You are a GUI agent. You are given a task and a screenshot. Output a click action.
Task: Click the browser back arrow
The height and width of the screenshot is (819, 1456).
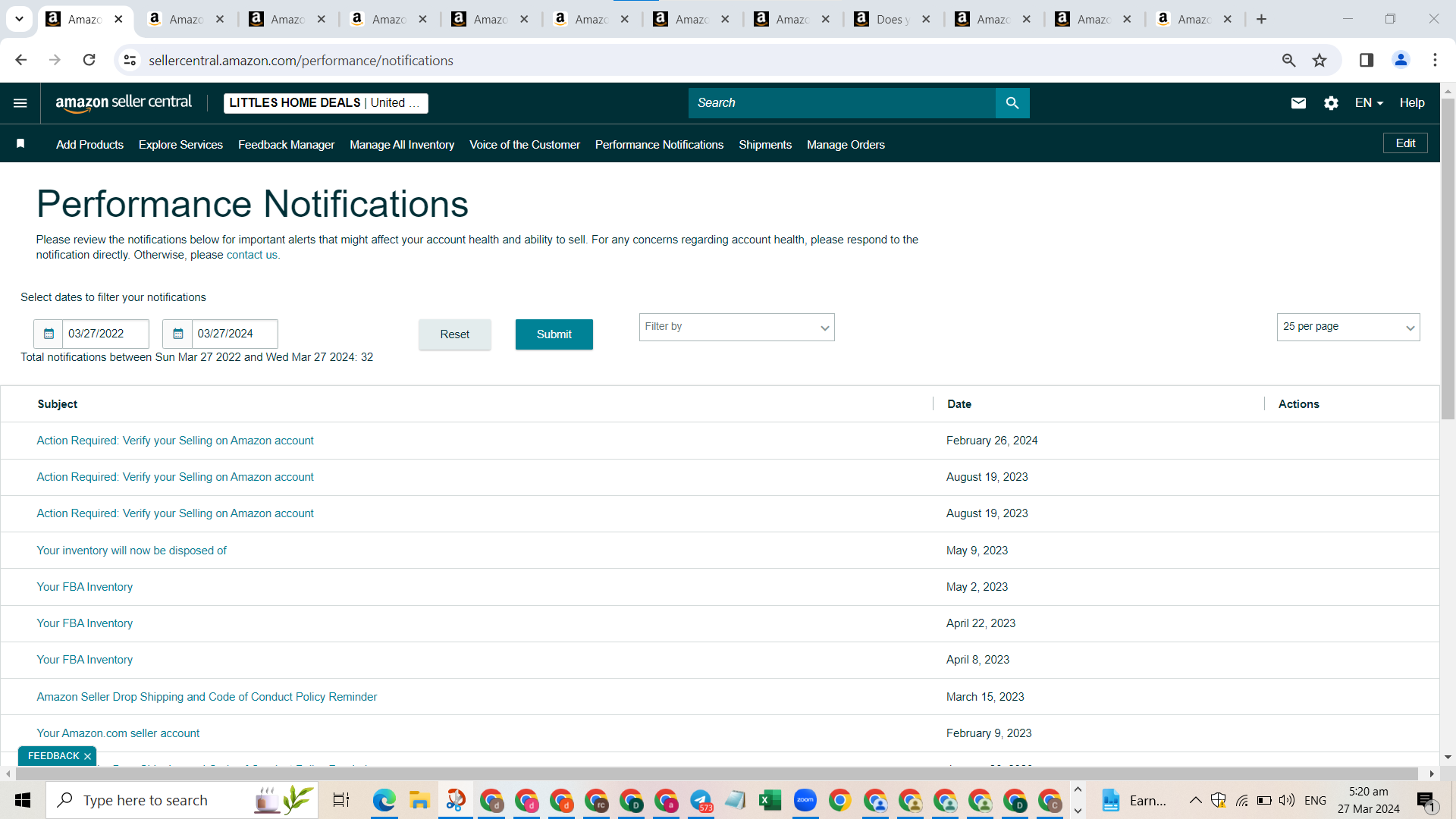tap(21, 60)
